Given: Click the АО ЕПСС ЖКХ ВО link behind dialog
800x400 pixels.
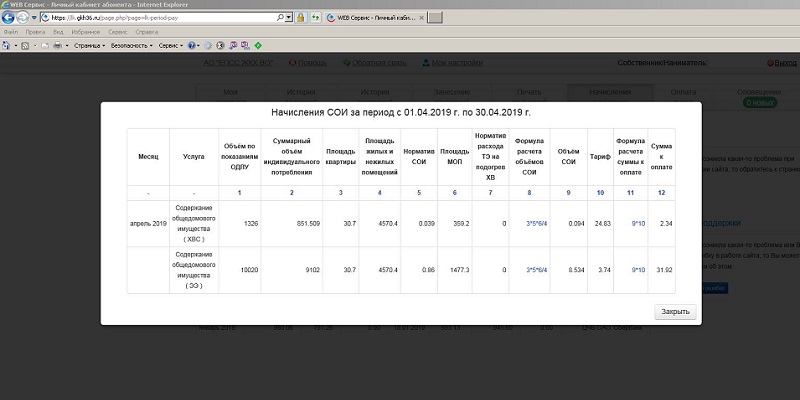Looking at the screenshot, I should coord(238,63).
